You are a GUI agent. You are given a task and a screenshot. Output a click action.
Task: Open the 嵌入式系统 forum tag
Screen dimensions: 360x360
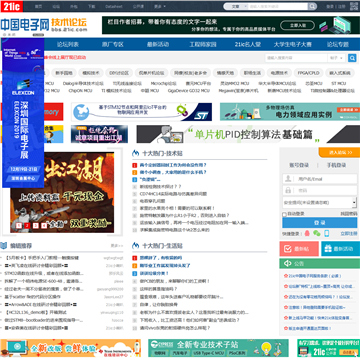tap(340, 73)
